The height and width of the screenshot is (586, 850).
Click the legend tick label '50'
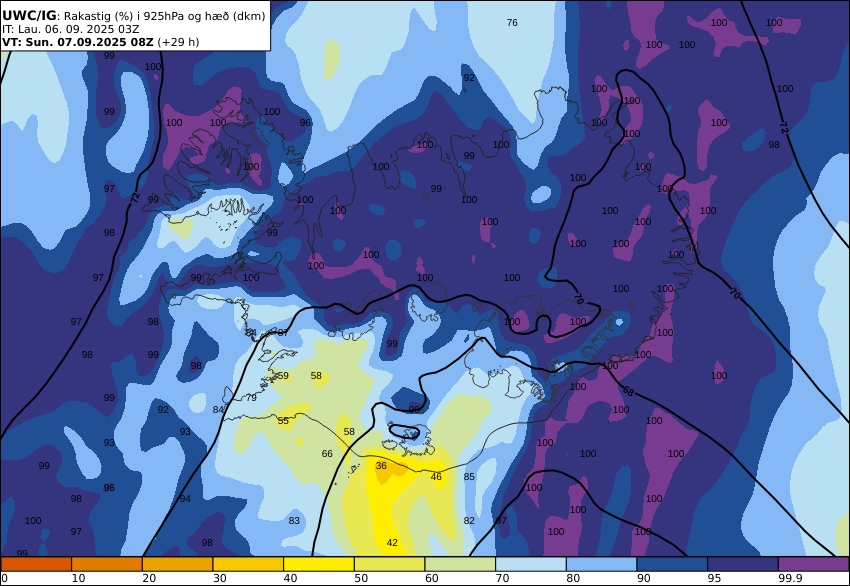pos(361,578)
